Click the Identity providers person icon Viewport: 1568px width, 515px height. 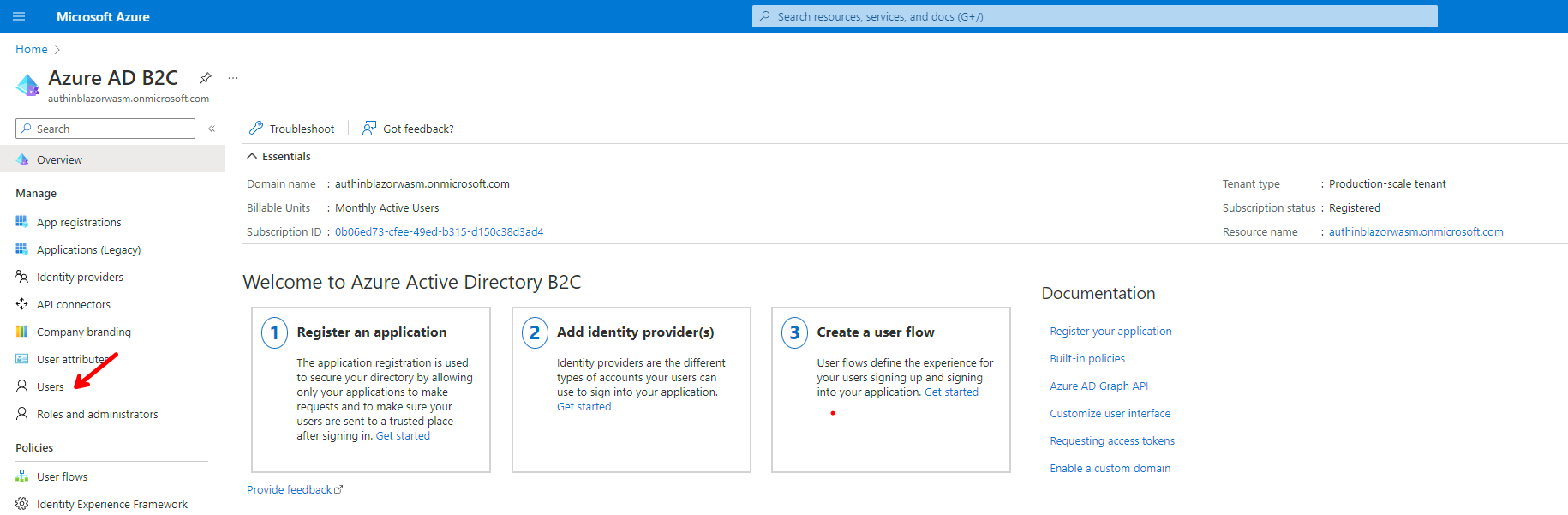point(22,276)
